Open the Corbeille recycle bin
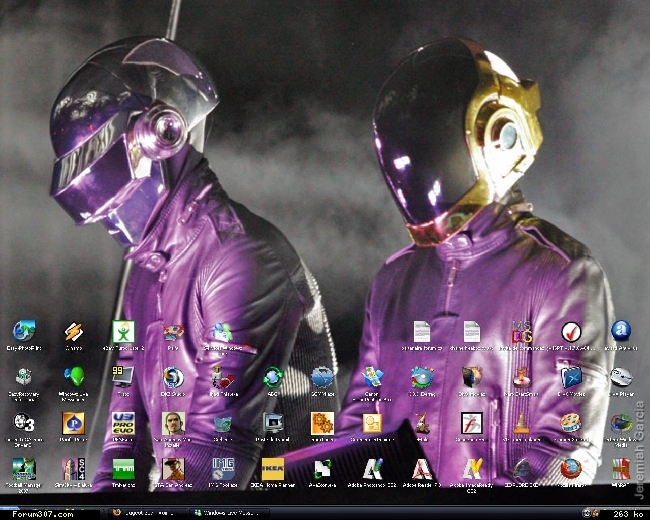The width and height of the screenshot is (650, 520). pyautogui.click(x=223, y=424)
